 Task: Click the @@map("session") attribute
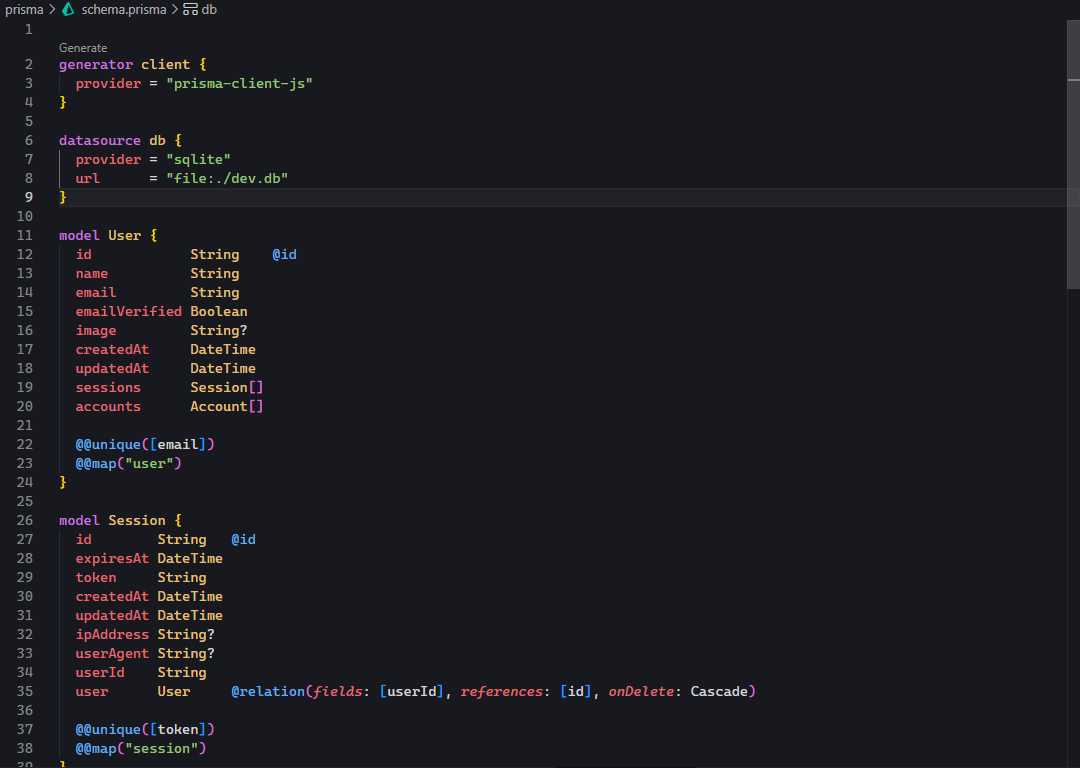(141, 748)
